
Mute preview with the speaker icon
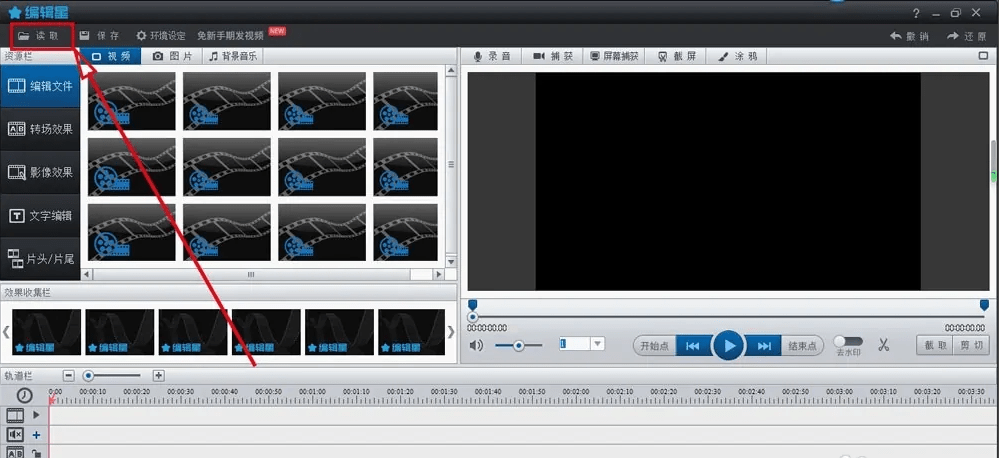click(x=476, y=345)
